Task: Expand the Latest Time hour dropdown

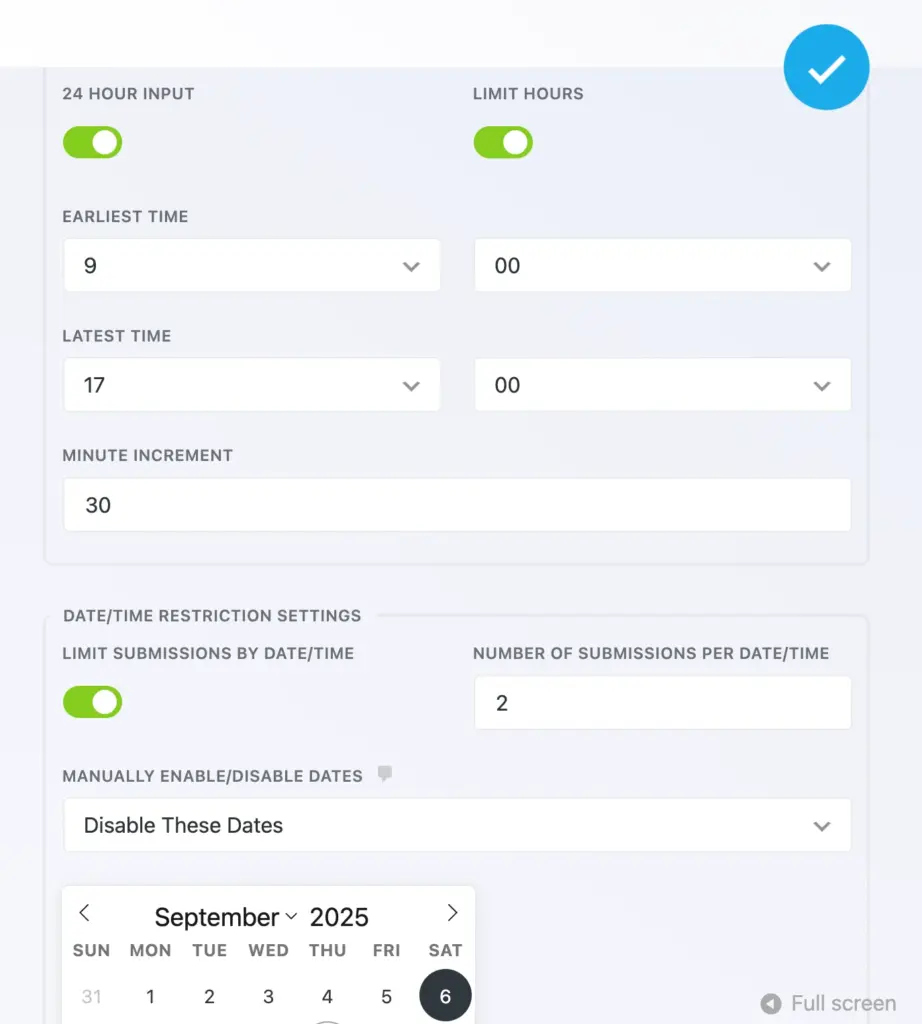Action: pyautogui.click(x=252, y=385)
